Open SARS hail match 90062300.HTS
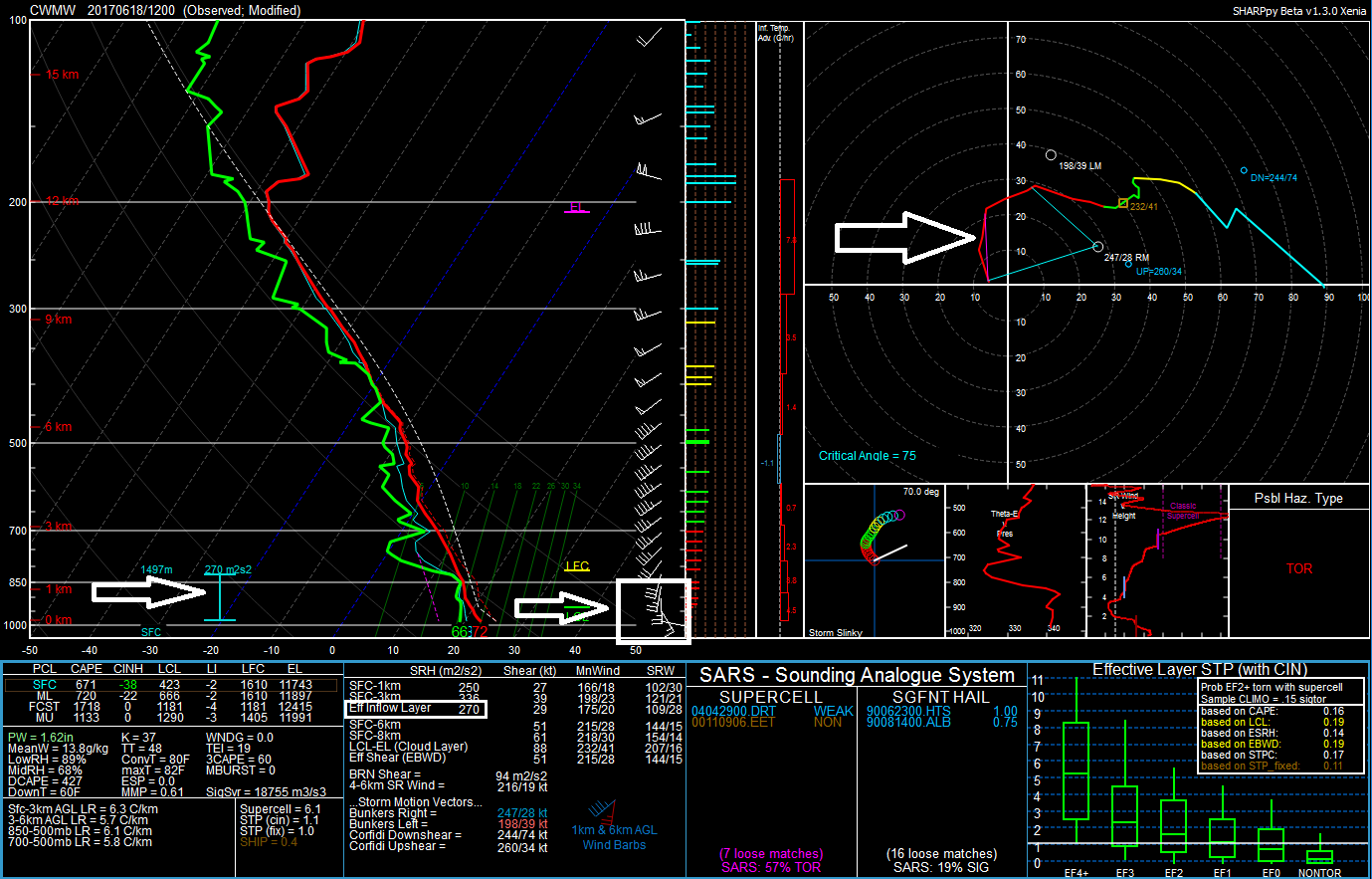The height and width of the screenshot is (879, 1372). point(907,712)
